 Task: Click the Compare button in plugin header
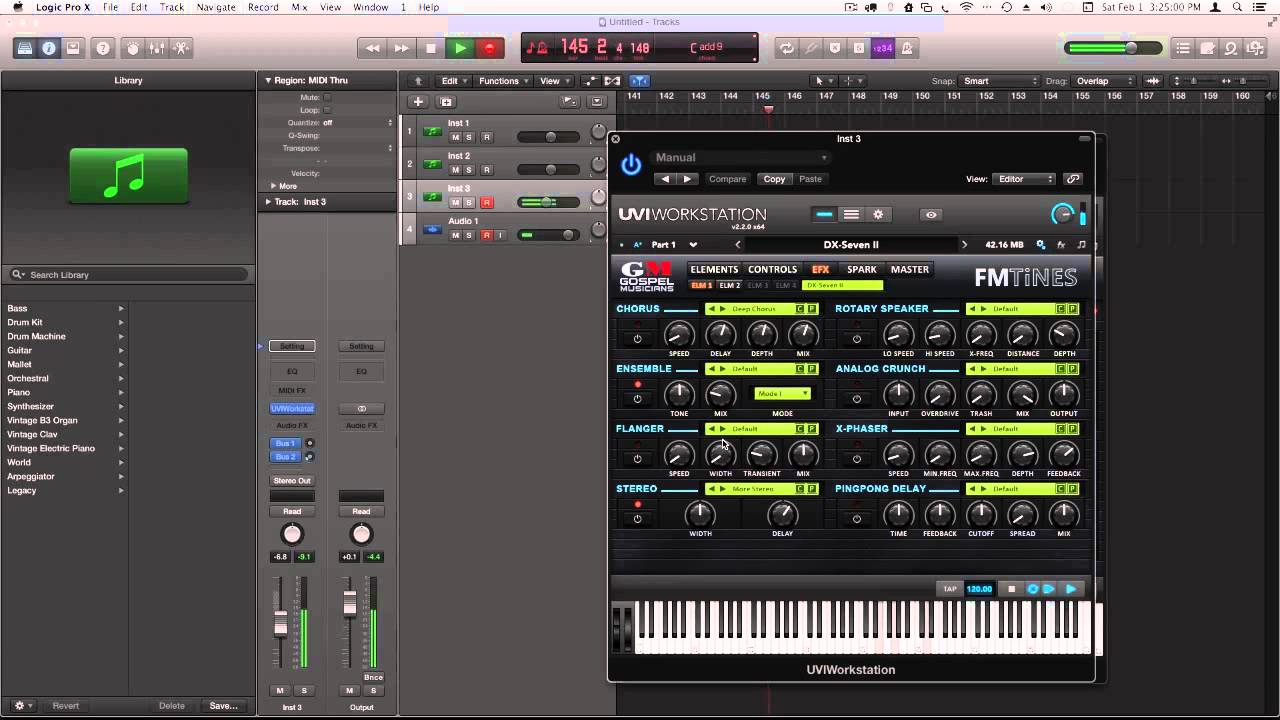tap(727, 179)
